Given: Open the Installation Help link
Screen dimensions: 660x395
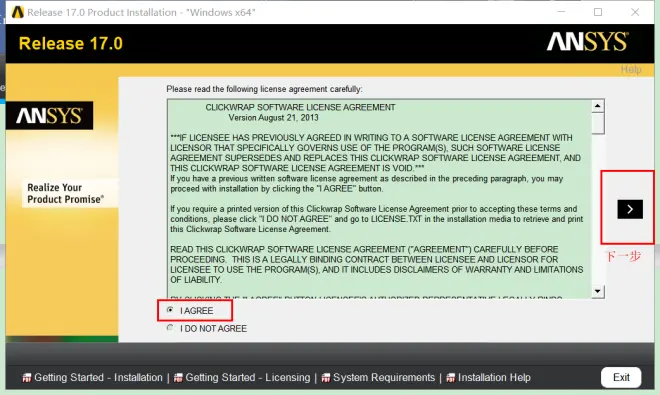Looking at the screenshot, I should click(494, 378).
